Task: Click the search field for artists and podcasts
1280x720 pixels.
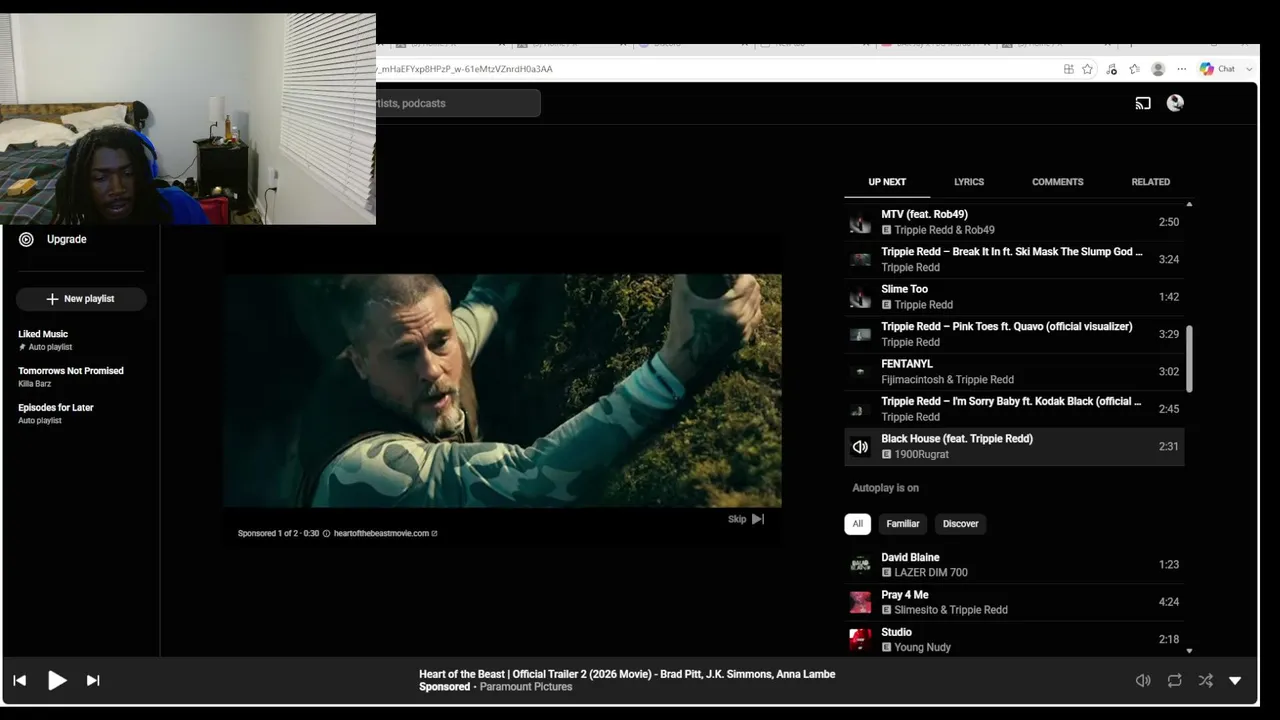Action: coord(458,103)
